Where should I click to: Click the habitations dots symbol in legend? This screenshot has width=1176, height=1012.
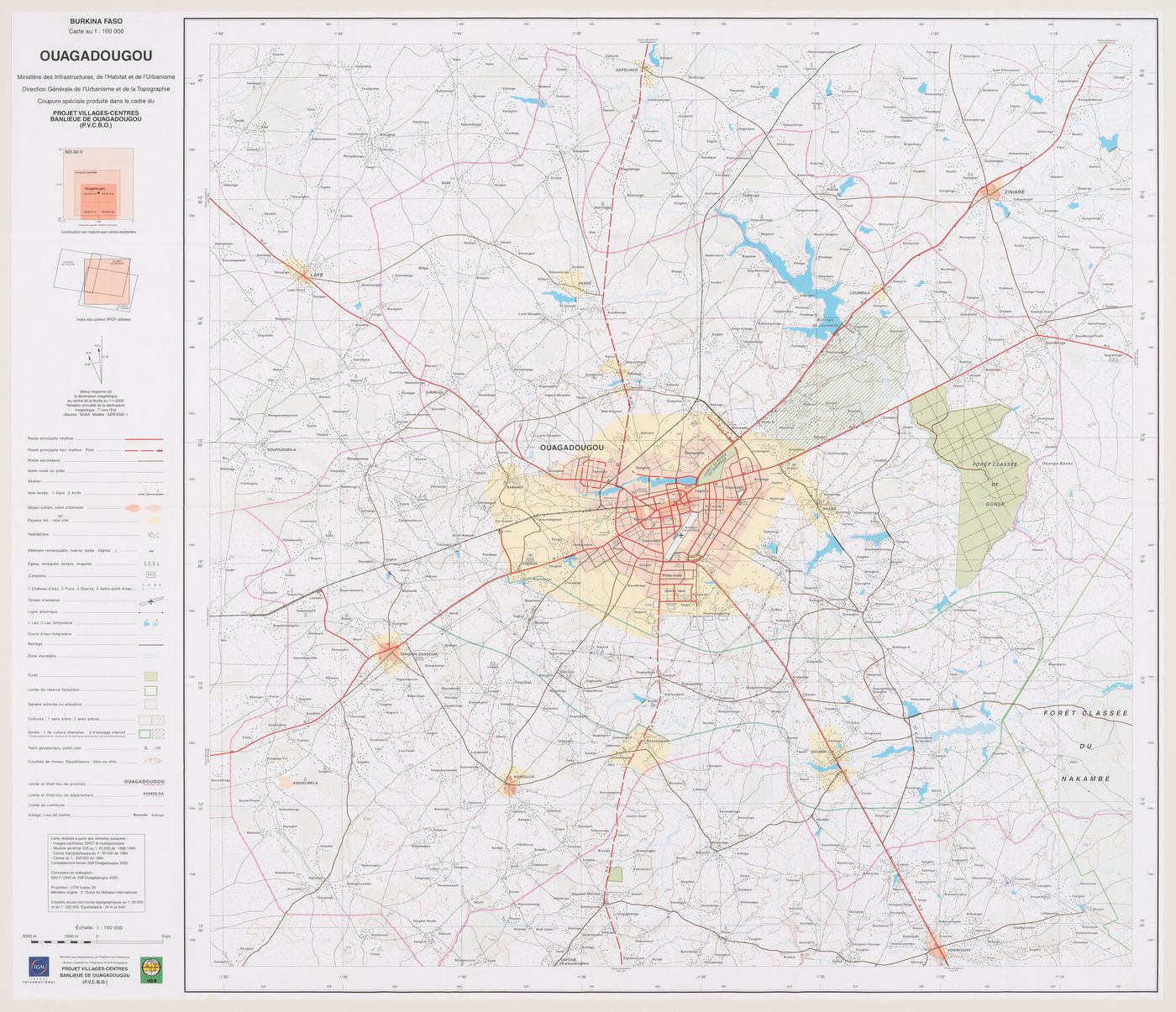154,535
